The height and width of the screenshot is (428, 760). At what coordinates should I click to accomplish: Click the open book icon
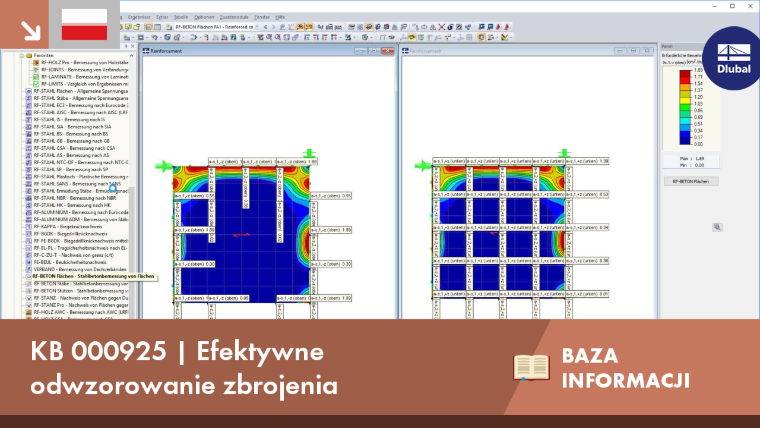(x=531, y=367)
